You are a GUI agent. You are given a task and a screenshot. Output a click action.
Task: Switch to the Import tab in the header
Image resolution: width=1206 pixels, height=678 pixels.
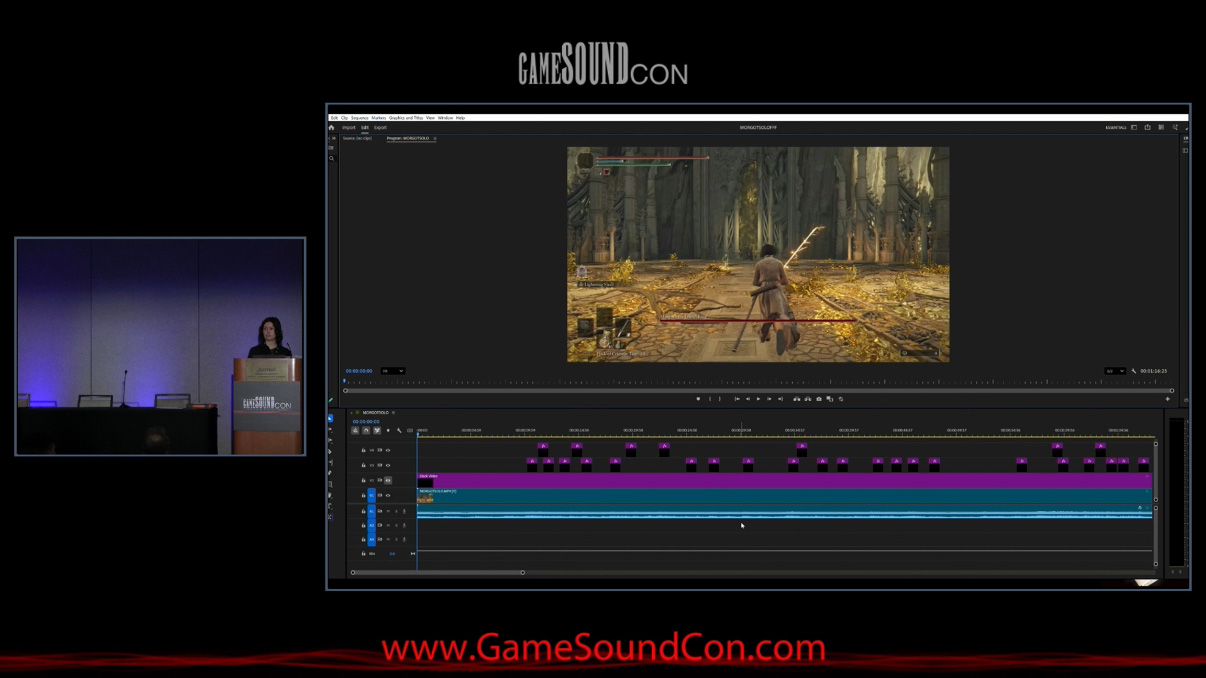point(349,127)
